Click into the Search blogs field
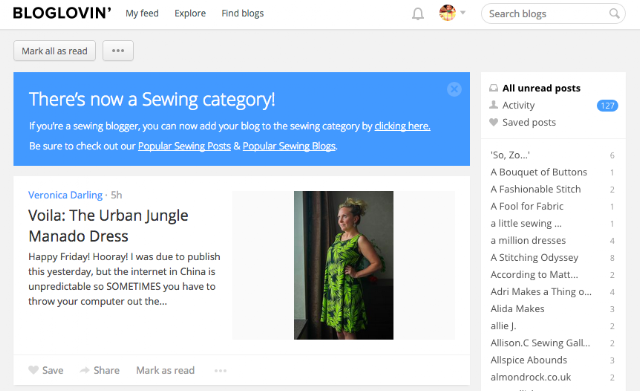This screenshot has width=640, height=391. tap(547, 13)
